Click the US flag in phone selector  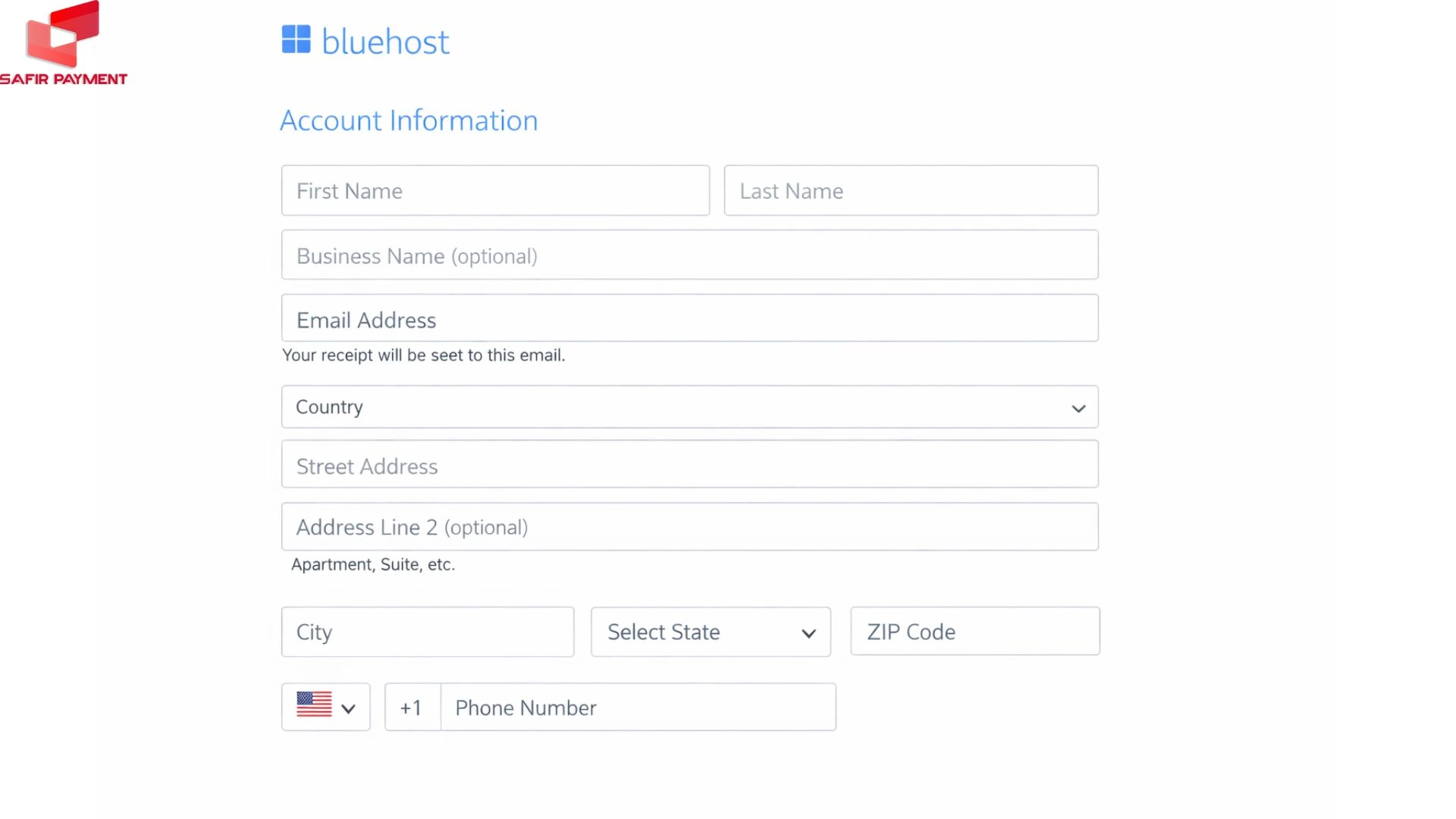click(312, 704)
